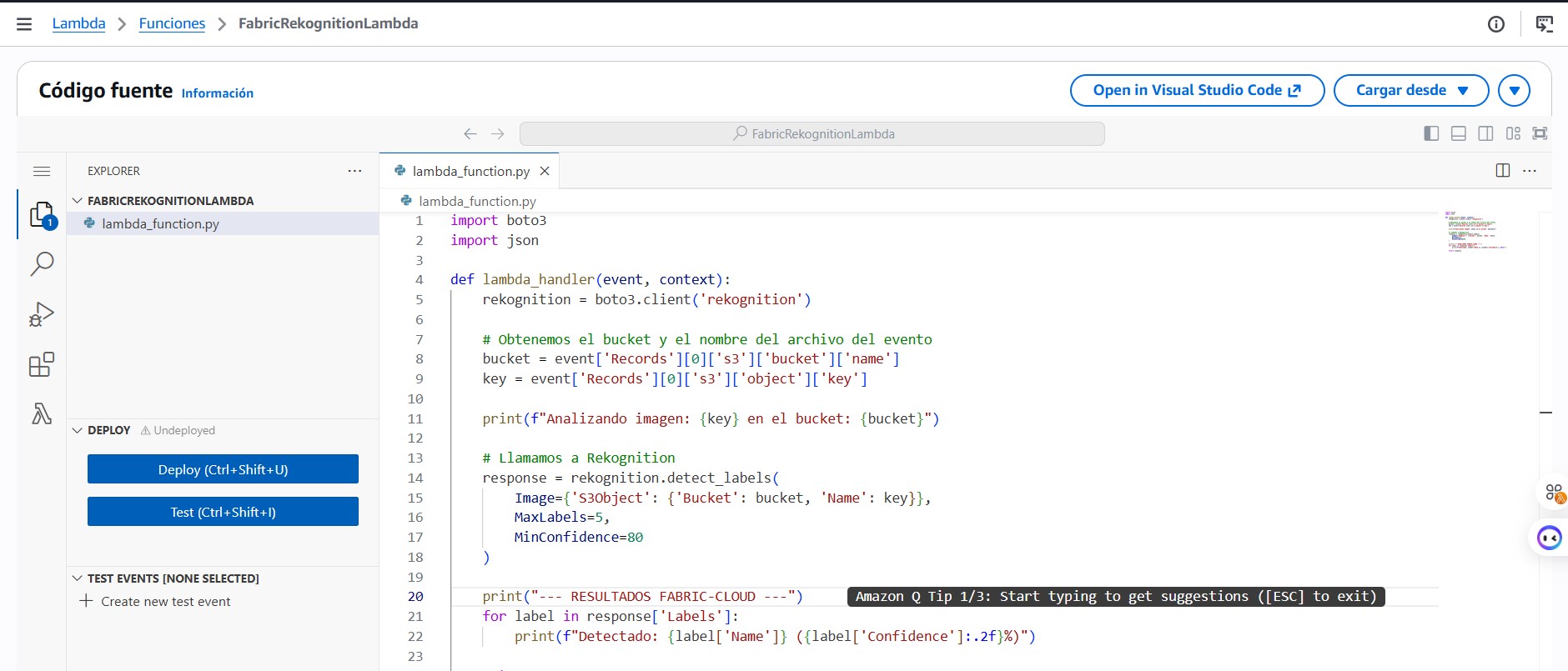Viewport: 1568px width, 671px height.
Task: Click the 'MaxLabels=5,' code line
Action: [x=562, y=518]
